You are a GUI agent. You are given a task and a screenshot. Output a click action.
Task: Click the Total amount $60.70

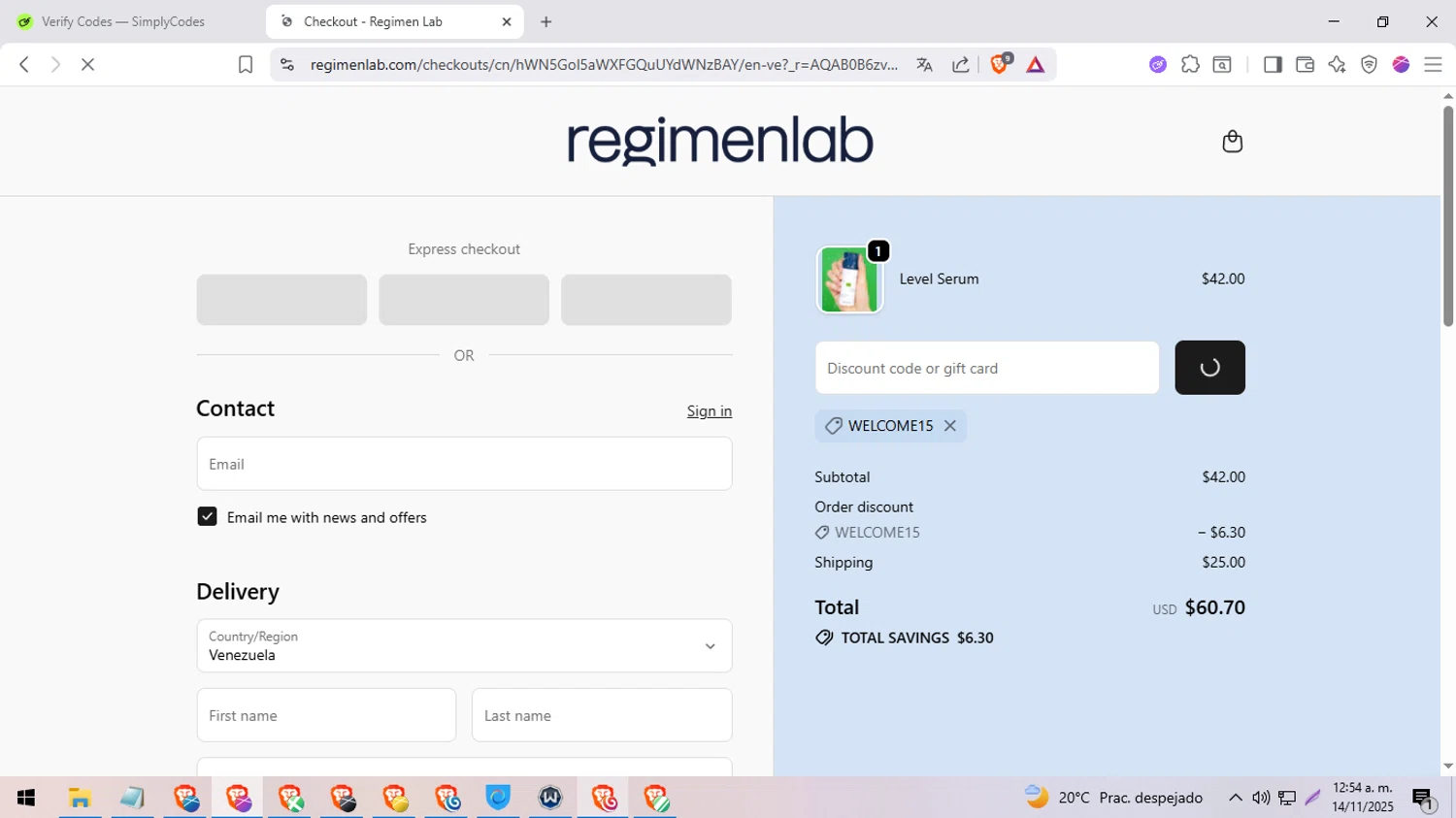click(x=1214, y=607)
